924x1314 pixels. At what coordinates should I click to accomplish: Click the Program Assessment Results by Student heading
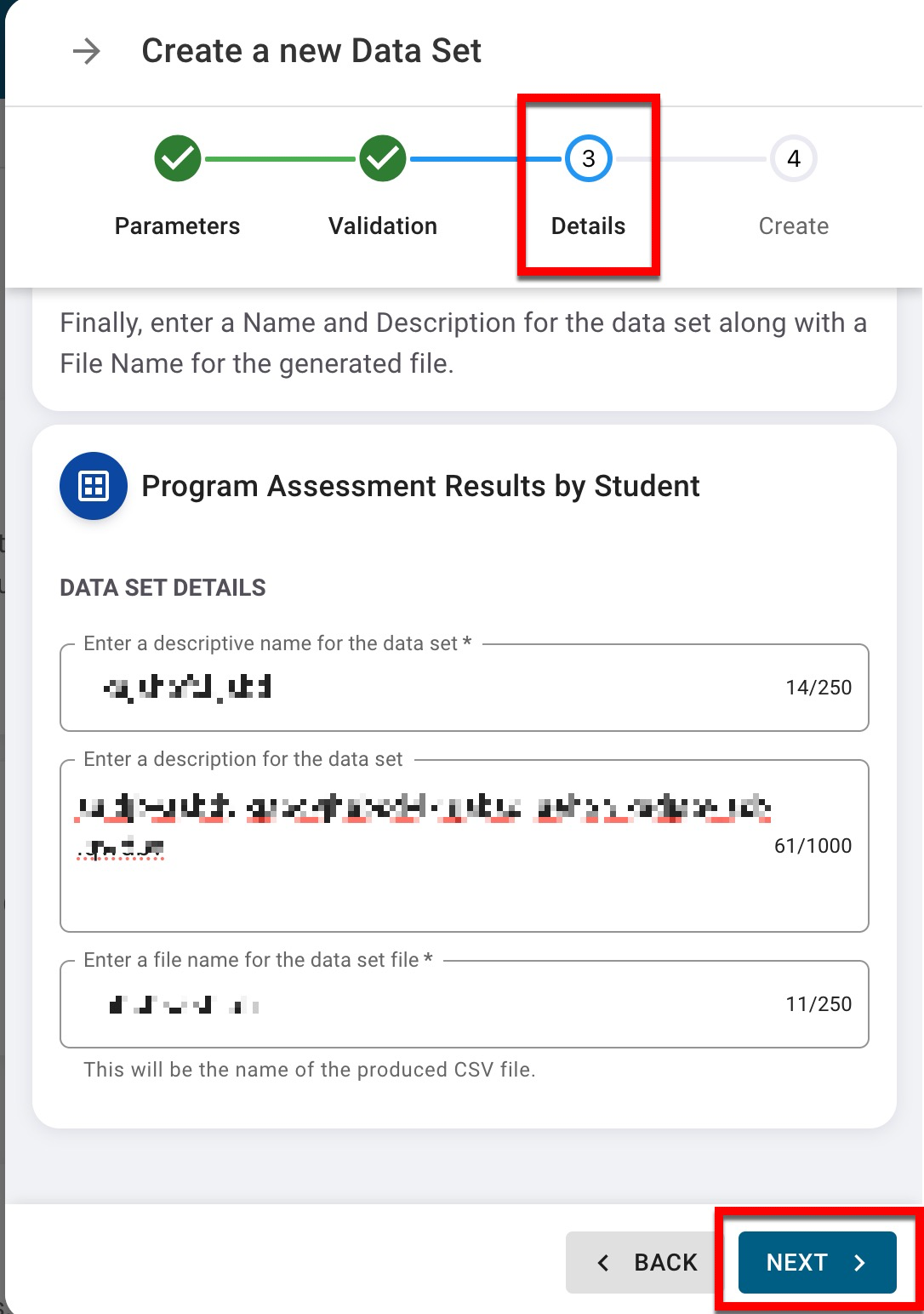[x=420, y=486]
